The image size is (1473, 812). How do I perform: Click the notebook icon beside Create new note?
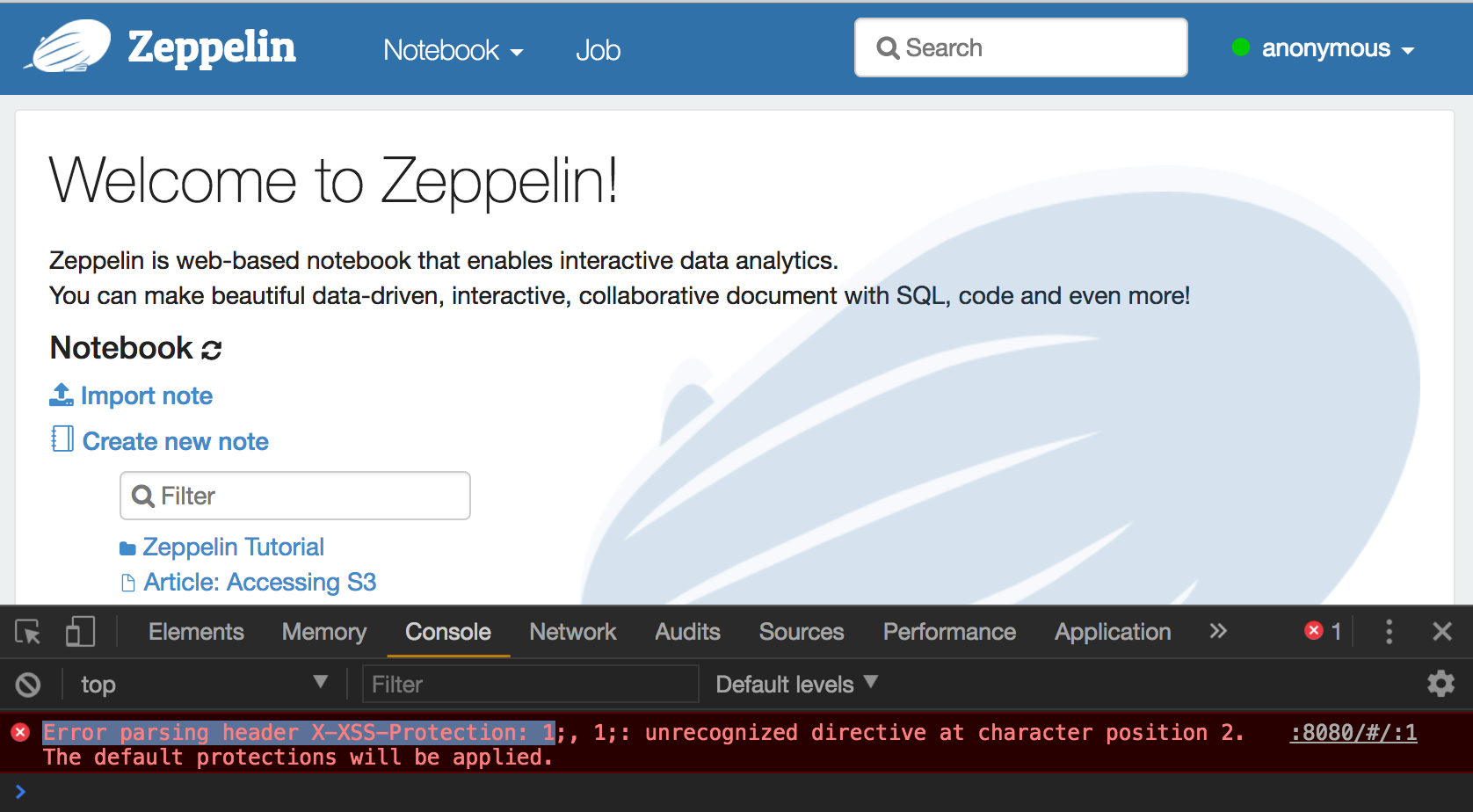[x=62, y=439]
